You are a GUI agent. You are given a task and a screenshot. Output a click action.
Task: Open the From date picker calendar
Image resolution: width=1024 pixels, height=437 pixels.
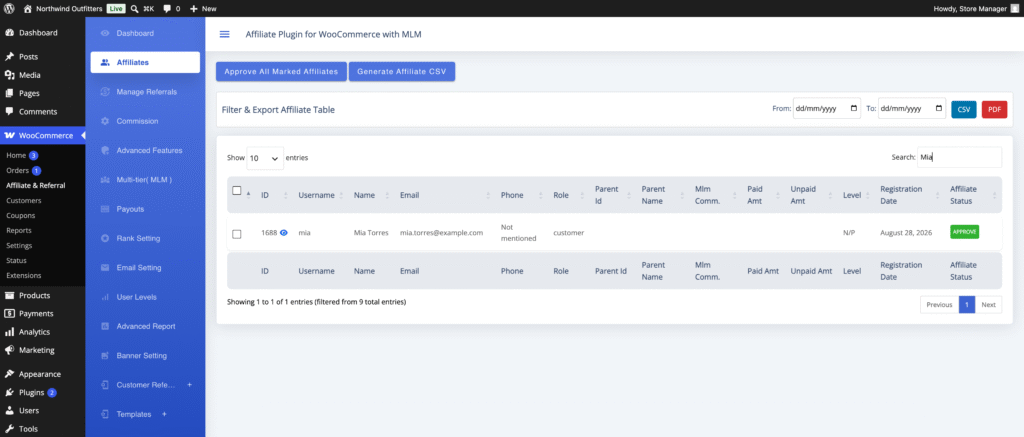coord(854,109)
